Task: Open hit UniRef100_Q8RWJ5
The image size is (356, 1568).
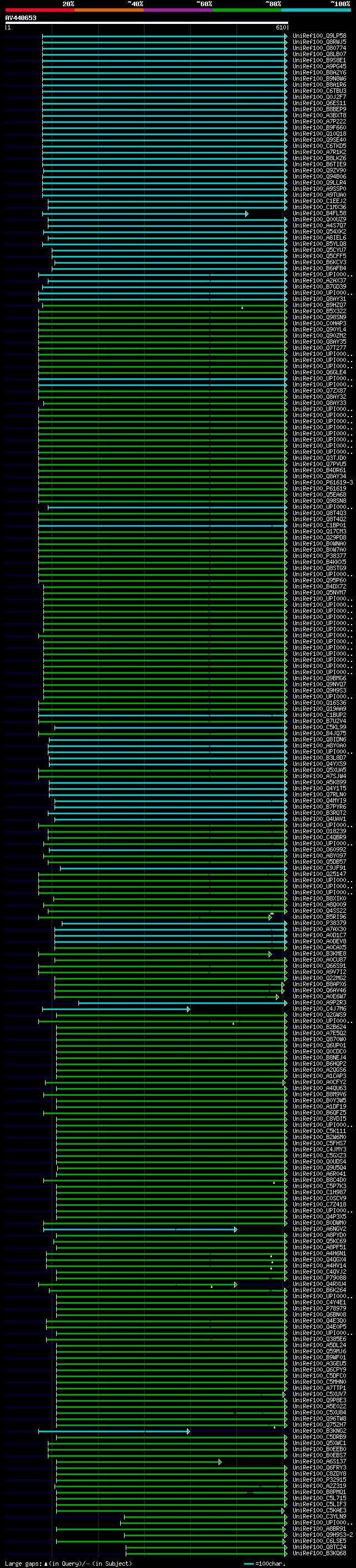Action: click(319, 42)
